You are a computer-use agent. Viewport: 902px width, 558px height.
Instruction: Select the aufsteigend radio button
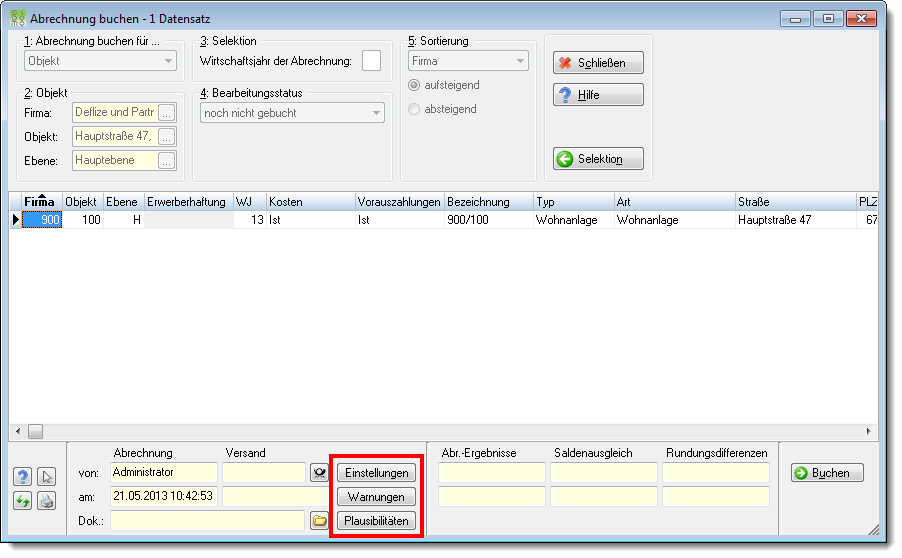tap(414, 85)
